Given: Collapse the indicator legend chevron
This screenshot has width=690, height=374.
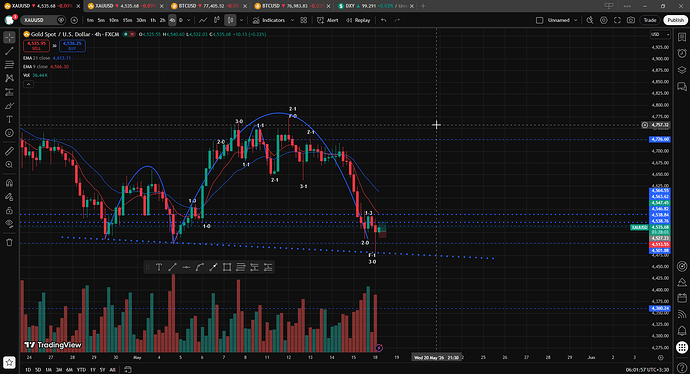Looking at the screenshot, I should tap(28, 84).
